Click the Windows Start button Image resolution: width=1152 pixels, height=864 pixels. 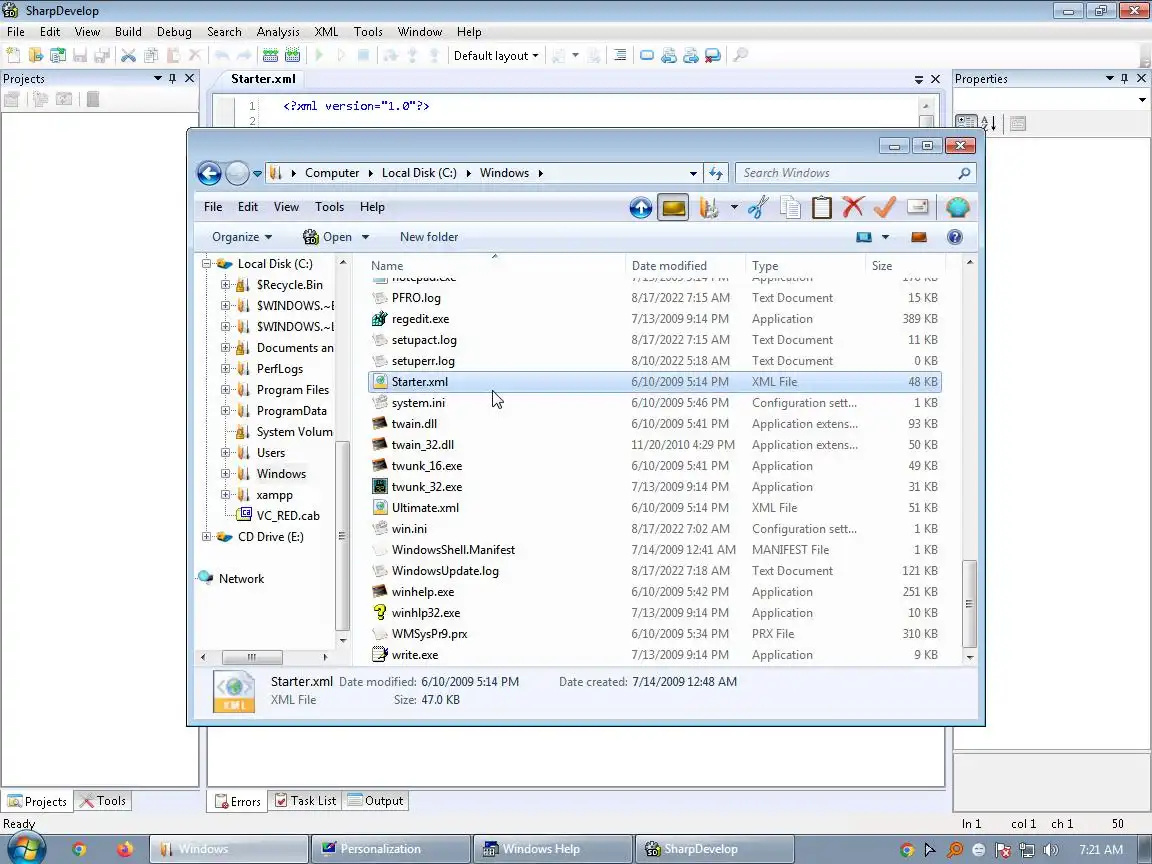coord(25,849)
